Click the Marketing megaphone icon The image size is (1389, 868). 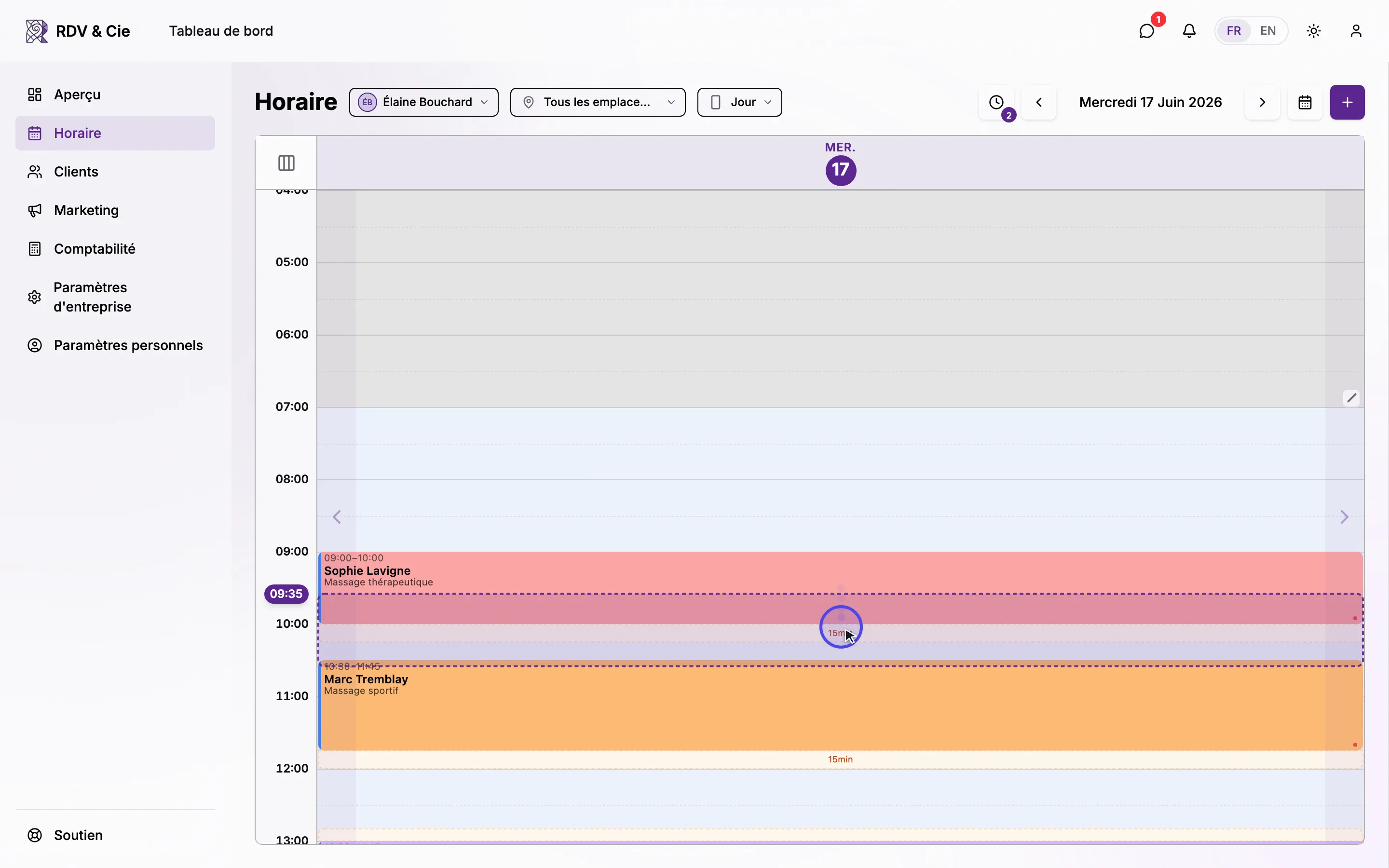pyautogui.click(x=35, y=210)
